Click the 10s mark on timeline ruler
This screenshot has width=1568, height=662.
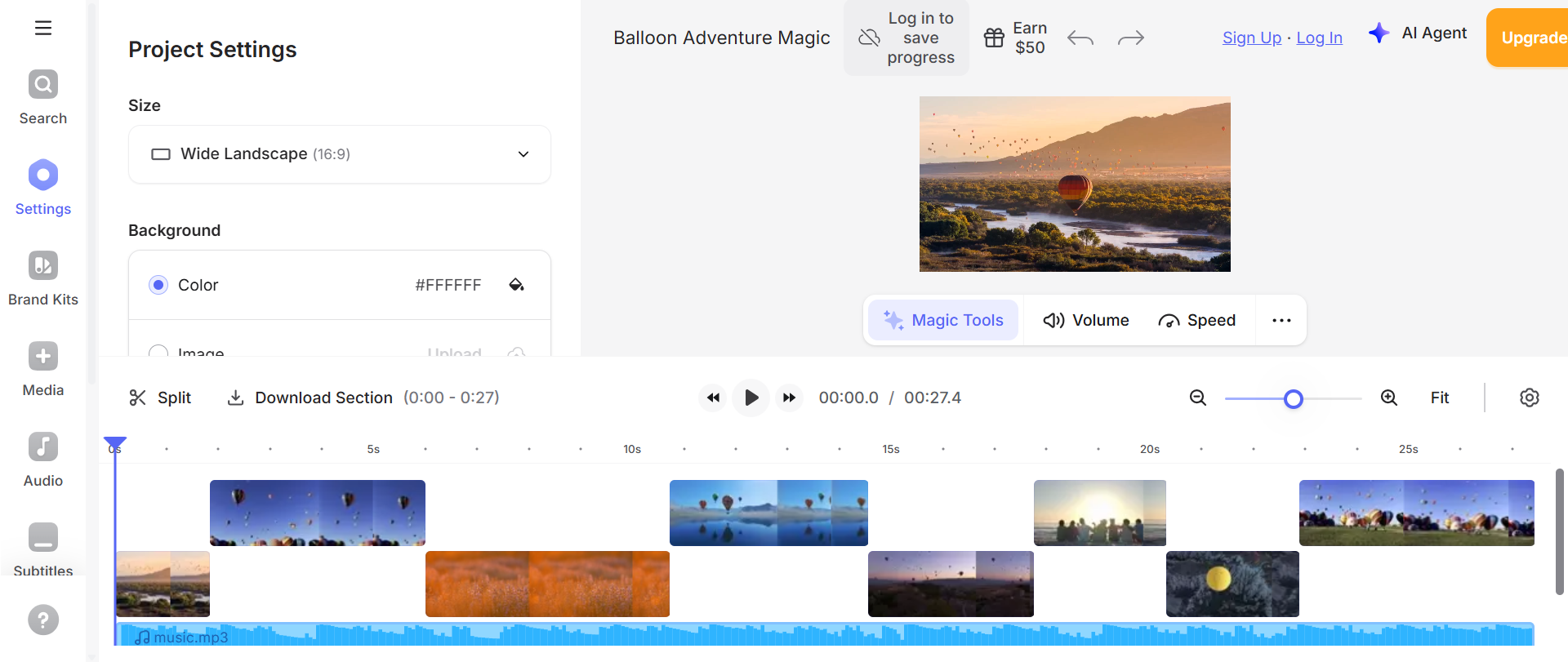pyautogui.click(x=632, y=449)
